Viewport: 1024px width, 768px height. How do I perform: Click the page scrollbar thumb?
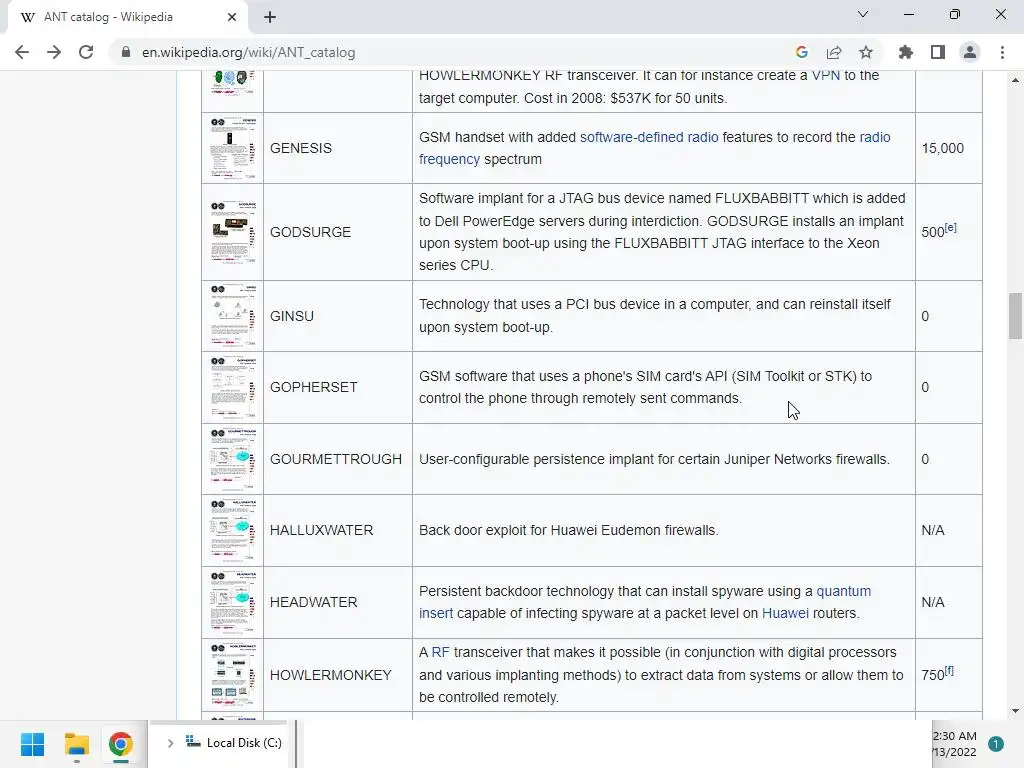1015,316
